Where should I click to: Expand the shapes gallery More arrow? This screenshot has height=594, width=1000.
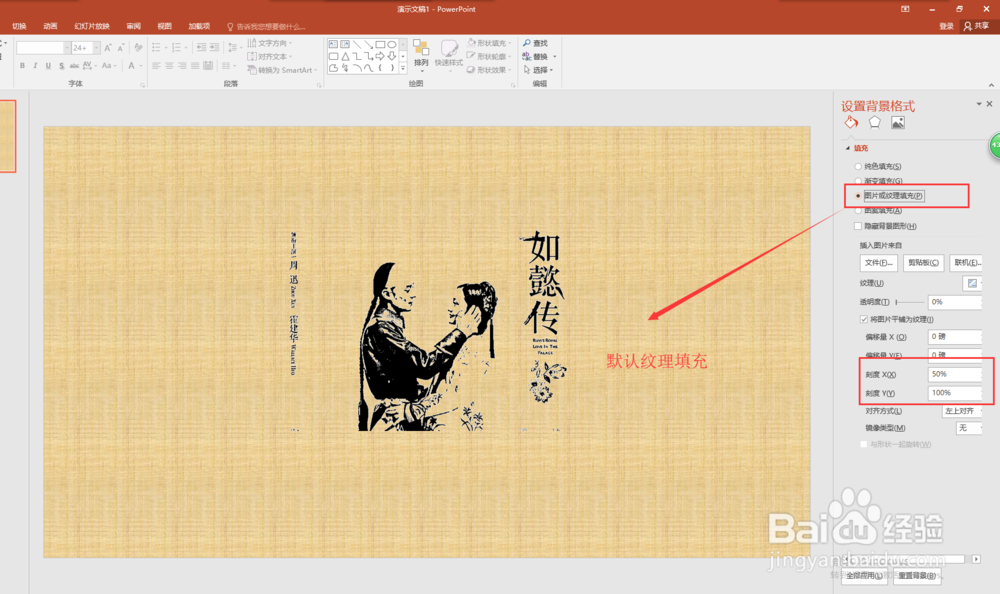coord(402,68)
